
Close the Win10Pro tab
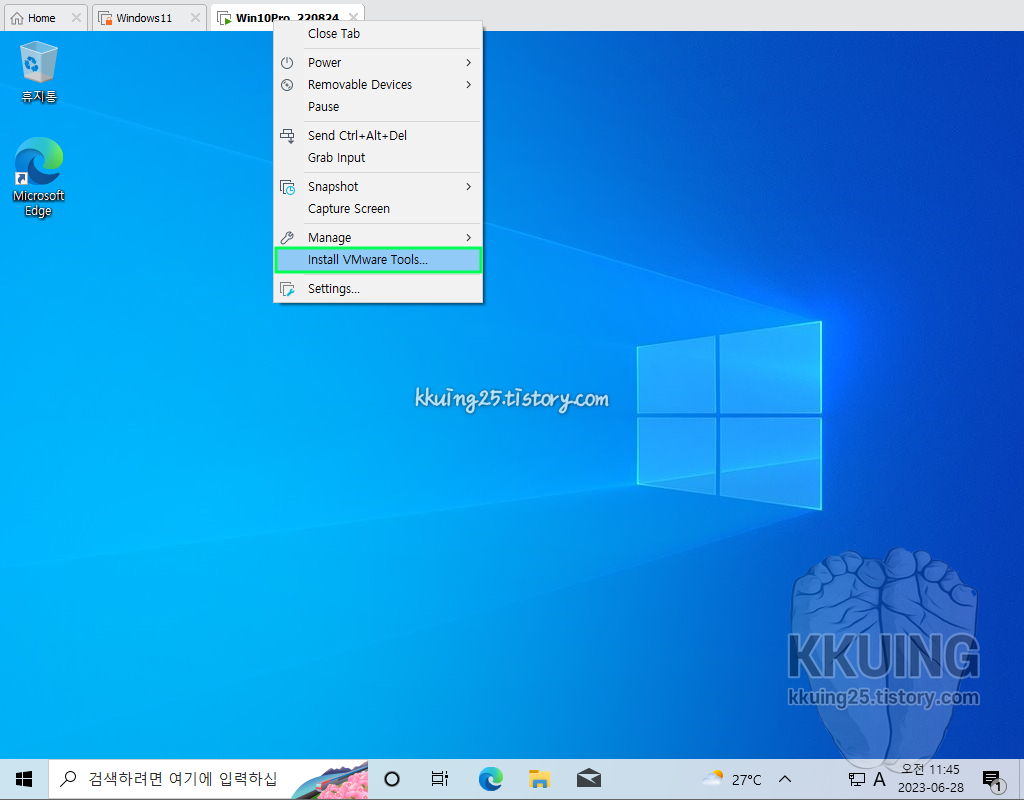(353, 17)
